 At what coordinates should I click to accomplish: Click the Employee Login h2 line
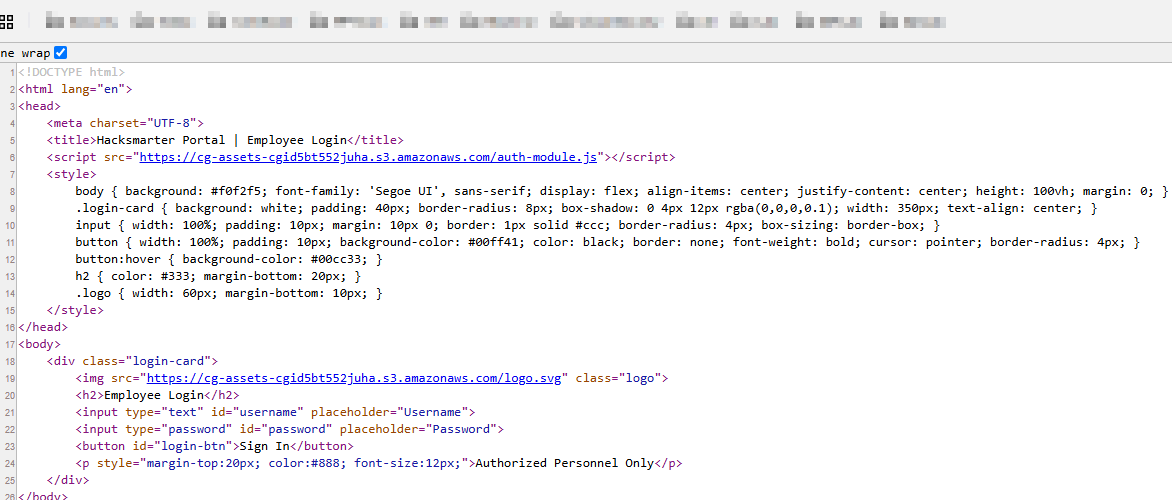[157, 395]
